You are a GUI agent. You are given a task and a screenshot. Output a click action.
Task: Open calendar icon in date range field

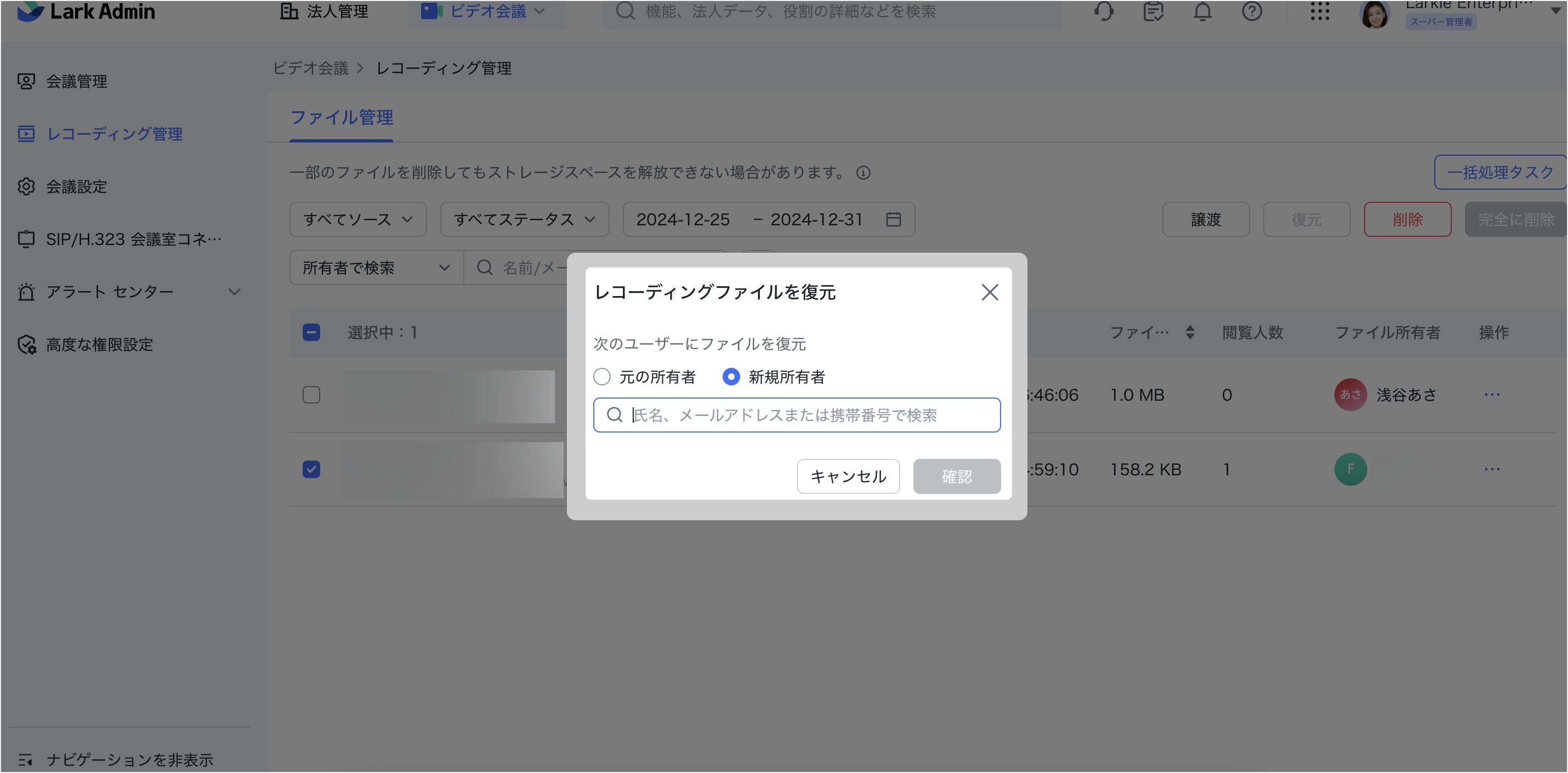893,220
